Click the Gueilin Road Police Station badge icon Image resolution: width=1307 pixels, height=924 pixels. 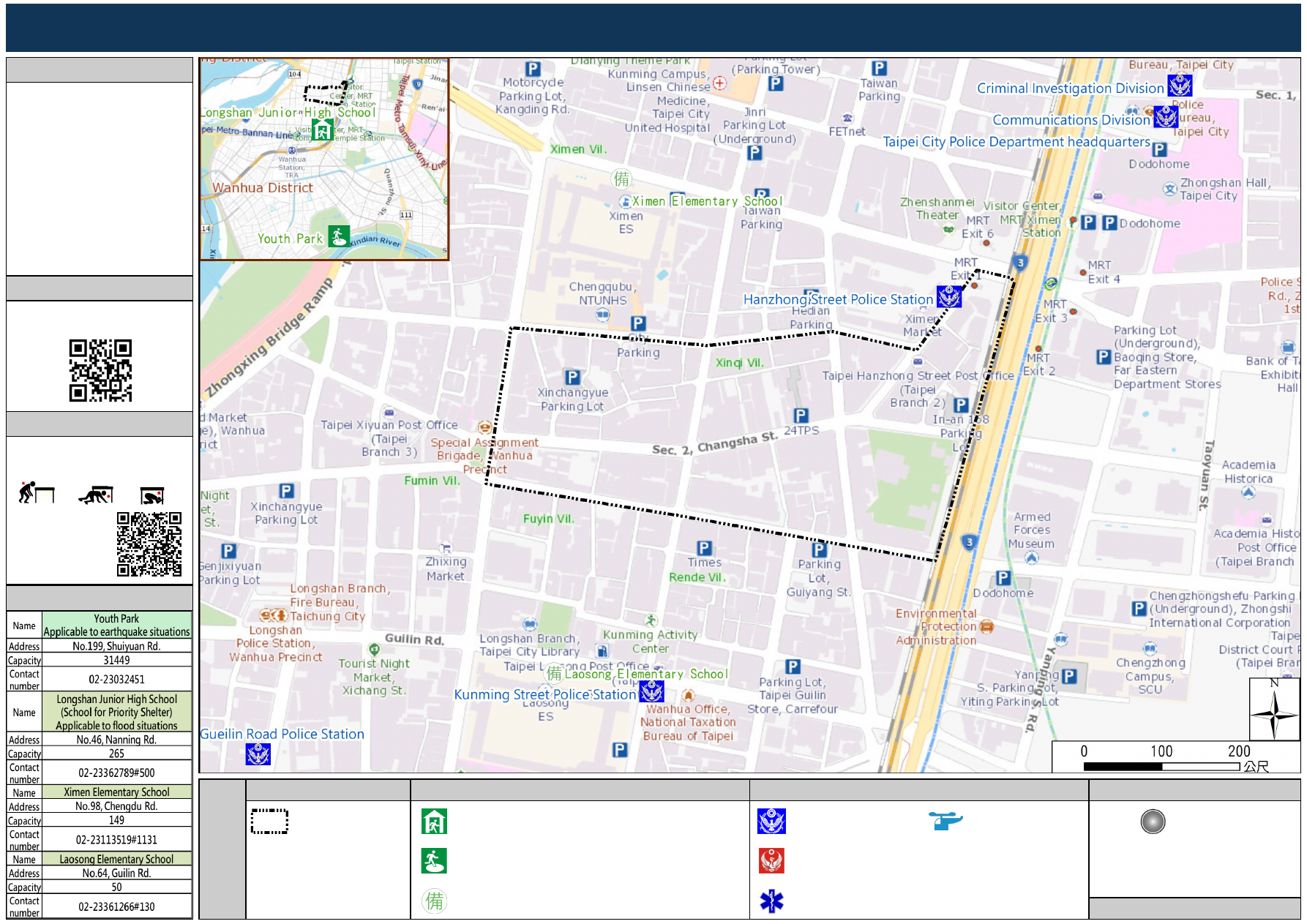click(x=258, y=754)
